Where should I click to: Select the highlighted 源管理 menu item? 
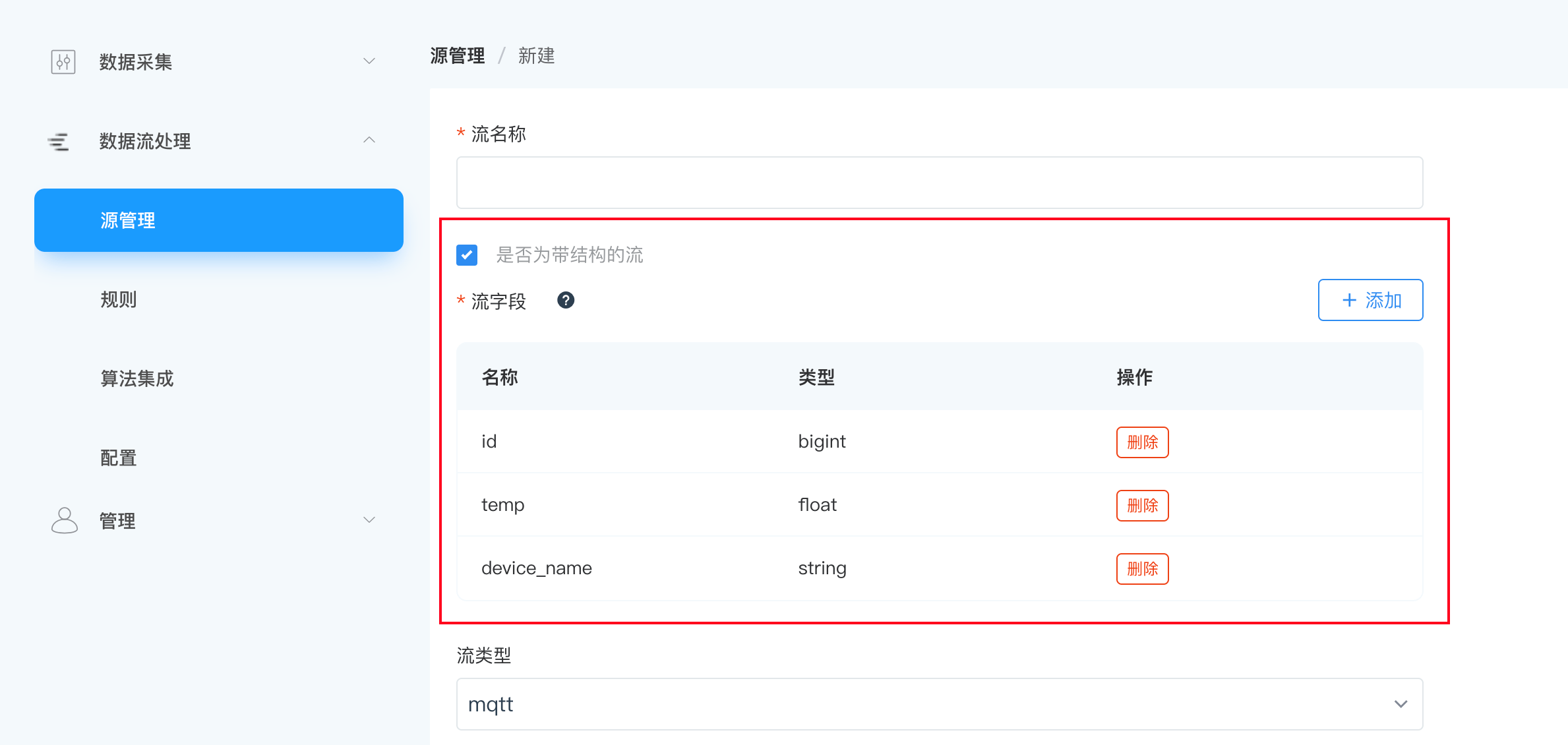pos(218,220)
